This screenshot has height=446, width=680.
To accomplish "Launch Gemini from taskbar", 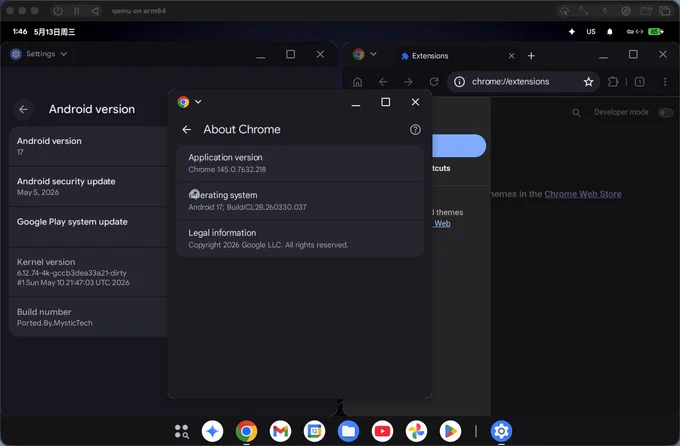I will coord(212,431).
